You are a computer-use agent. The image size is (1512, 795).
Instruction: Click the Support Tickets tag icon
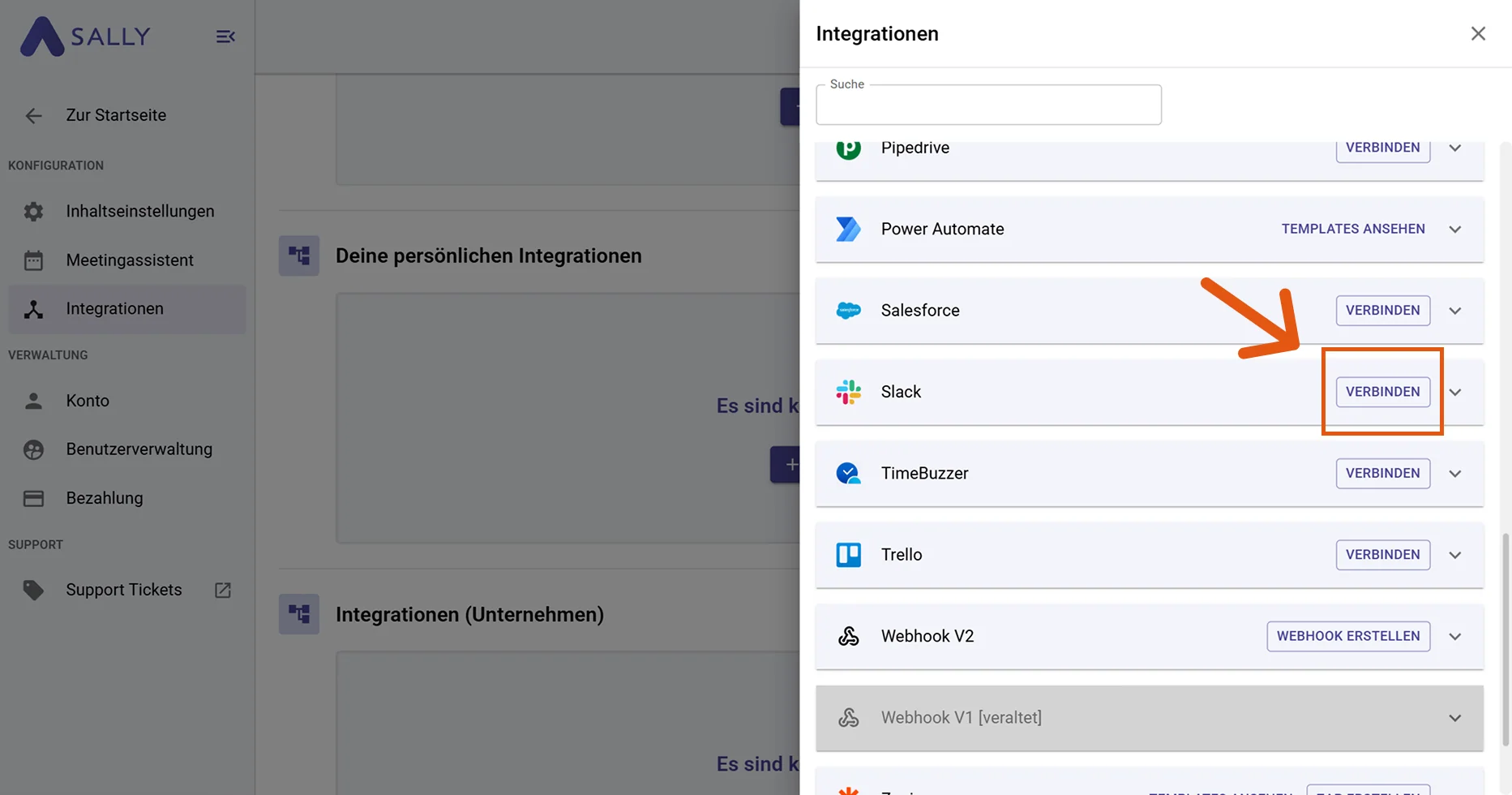click(33, 590)
